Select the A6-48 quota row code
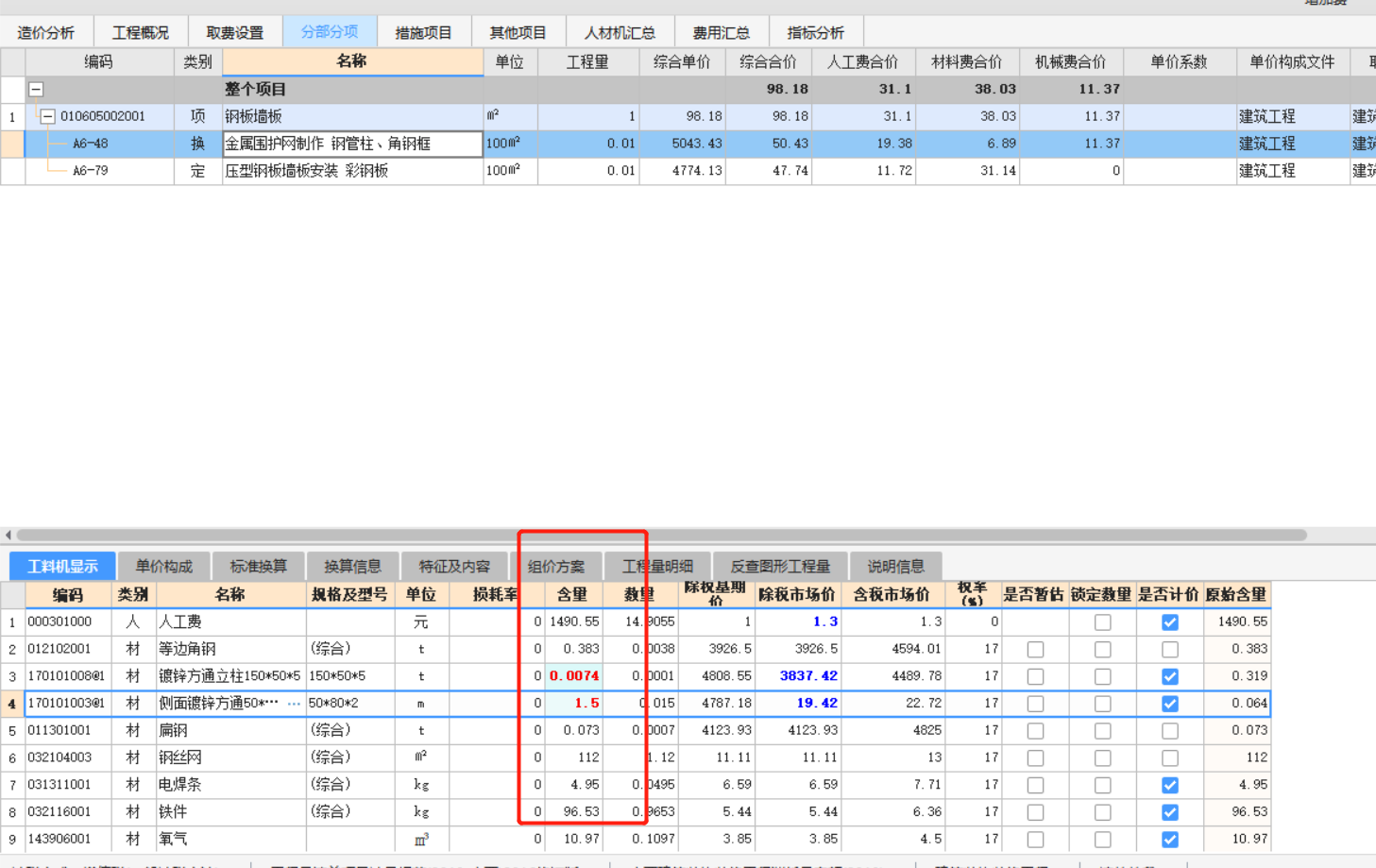 [91, 144]
